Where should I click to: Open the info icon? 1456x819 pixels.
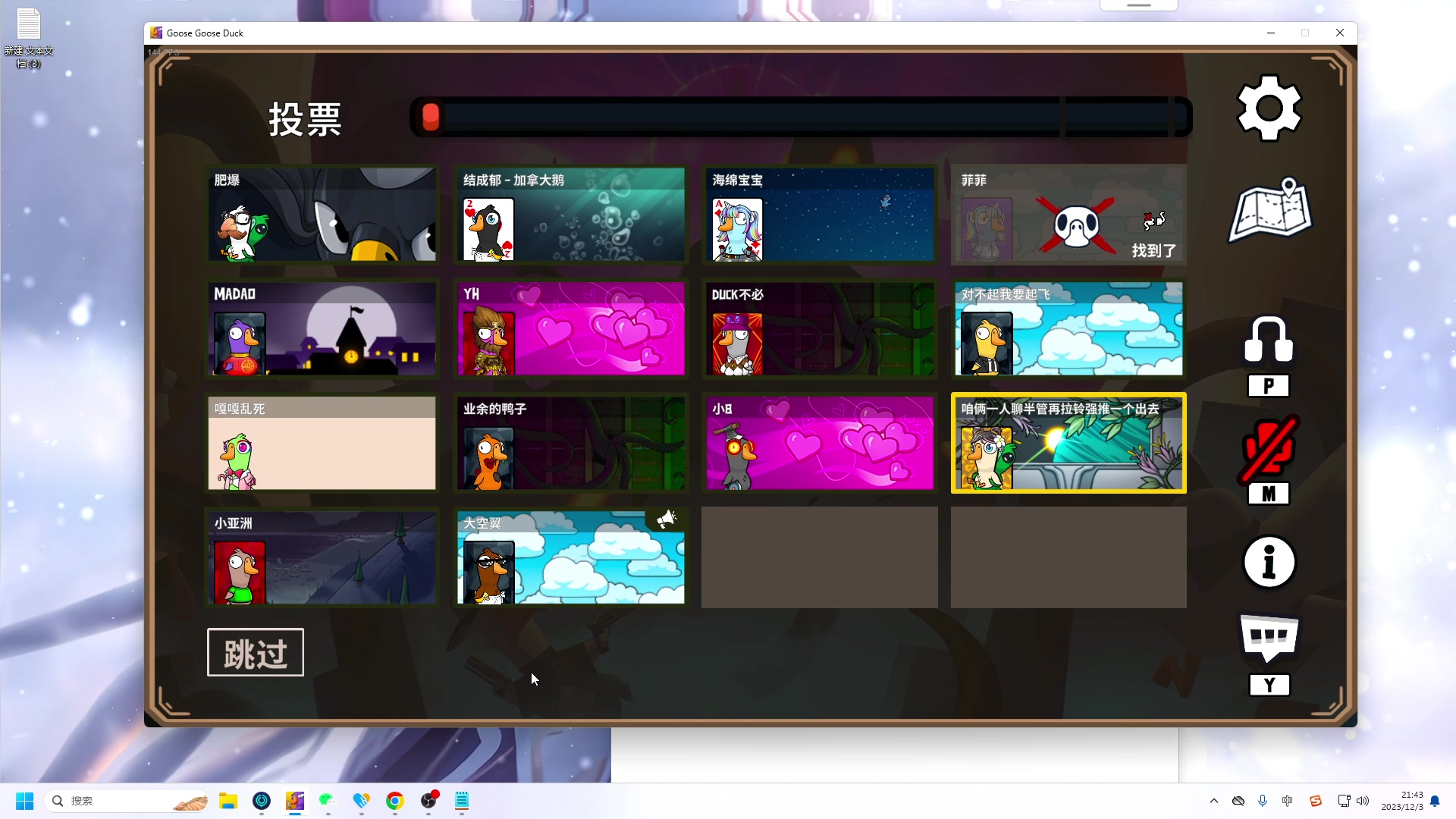coord(1269,562)
